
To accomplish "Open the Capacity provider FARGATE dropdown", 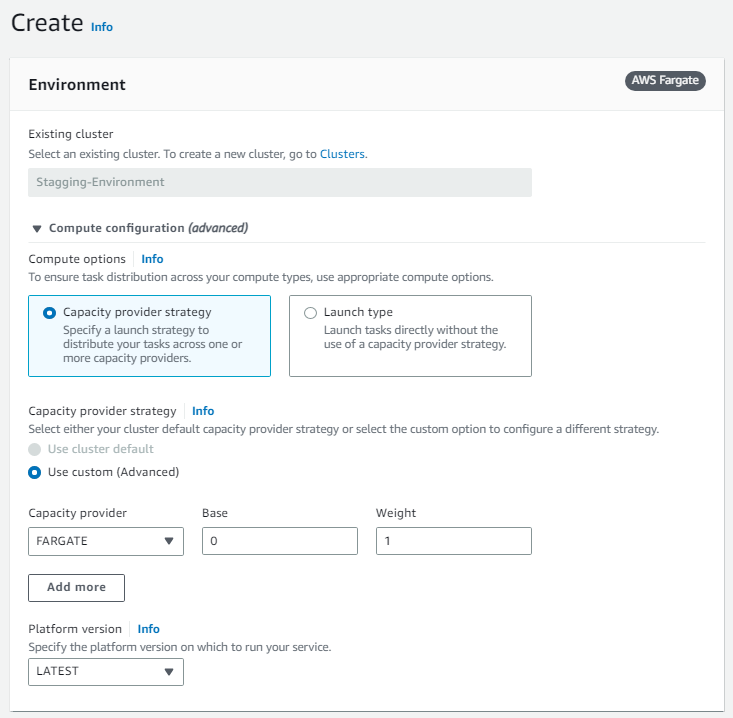I will pos(106,542).
